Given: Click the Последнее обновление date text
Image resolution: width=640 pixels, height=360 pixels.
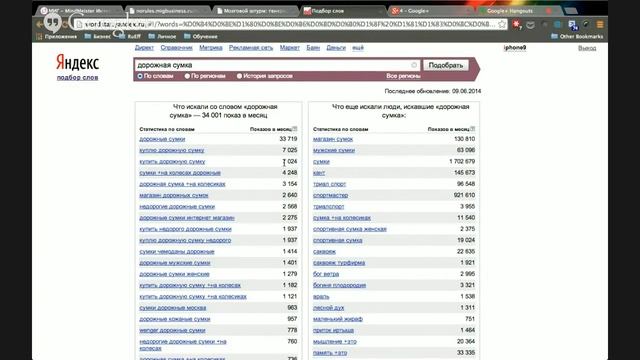Looking at the screenshot, I should (433, 91).
